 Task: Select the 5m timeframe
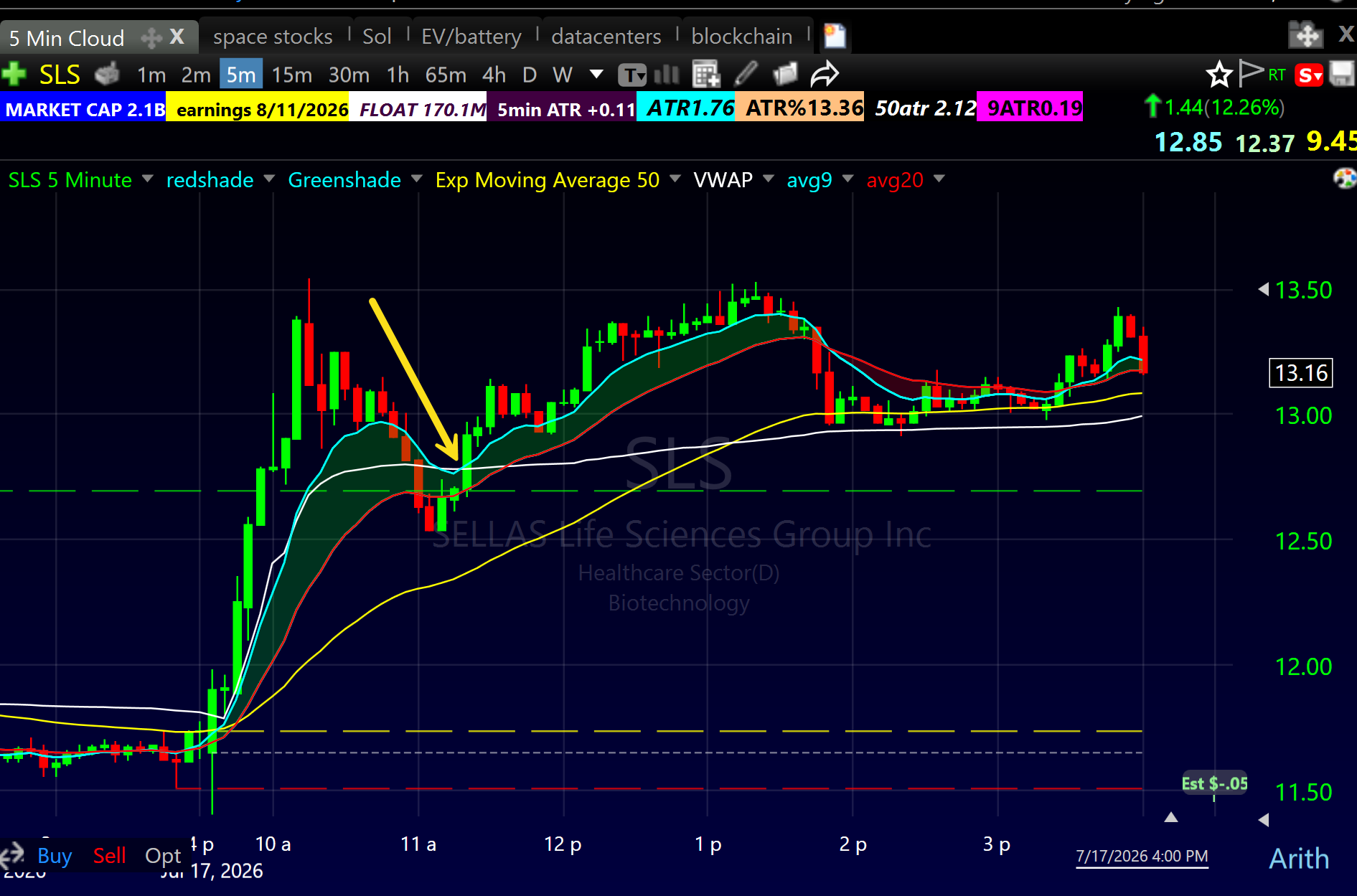point(241,75)
